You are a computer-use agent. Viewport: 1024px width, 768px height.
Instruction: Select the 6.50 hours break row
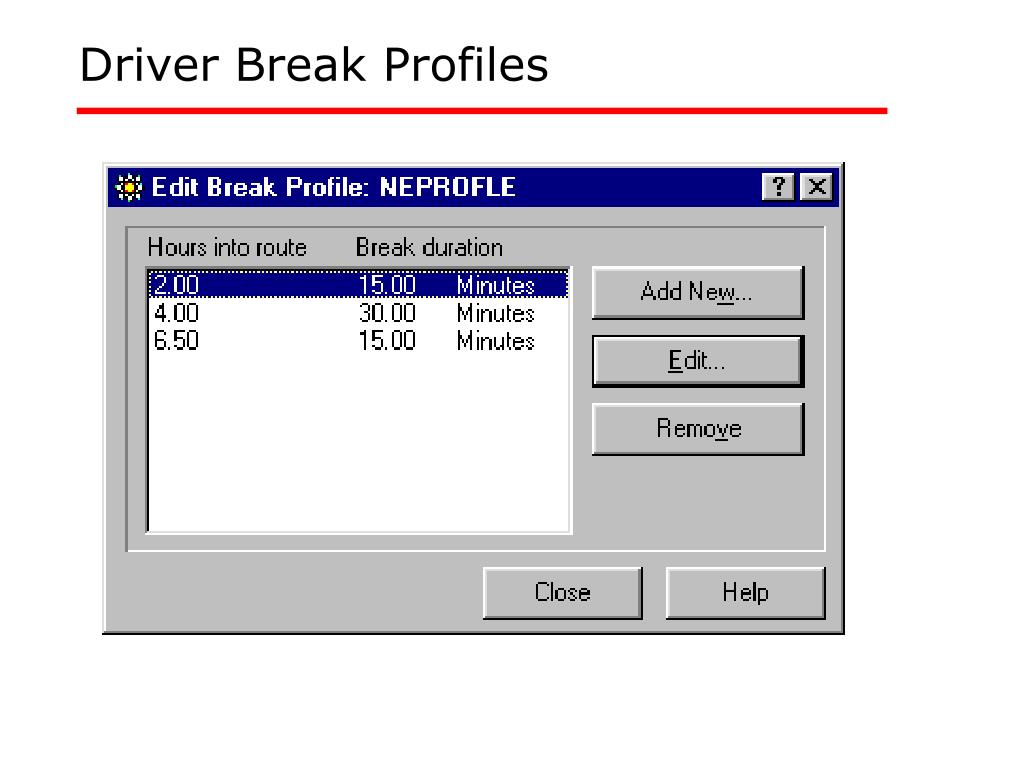(x=358, y=341)
